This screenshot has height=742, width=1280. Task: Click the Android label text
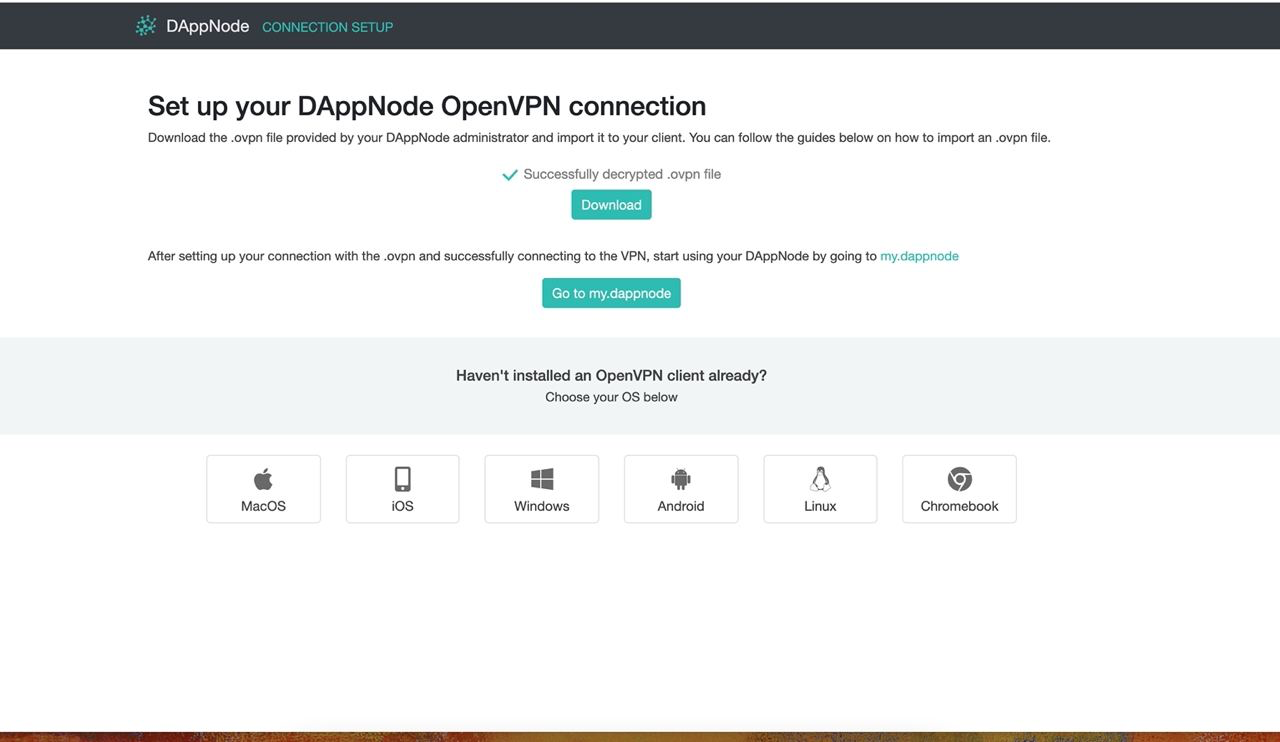[681, 506]
